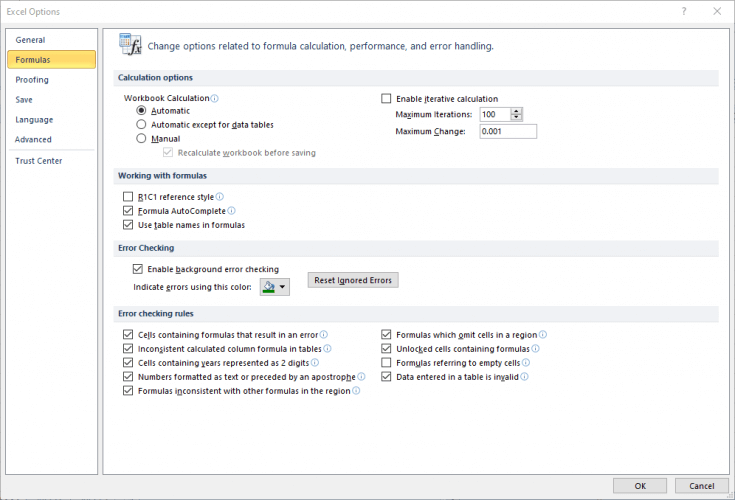This screenshot has height=500, width=735.
Task: Click info icon for Unlocked cells containing formulas
Action: [535, 349]
